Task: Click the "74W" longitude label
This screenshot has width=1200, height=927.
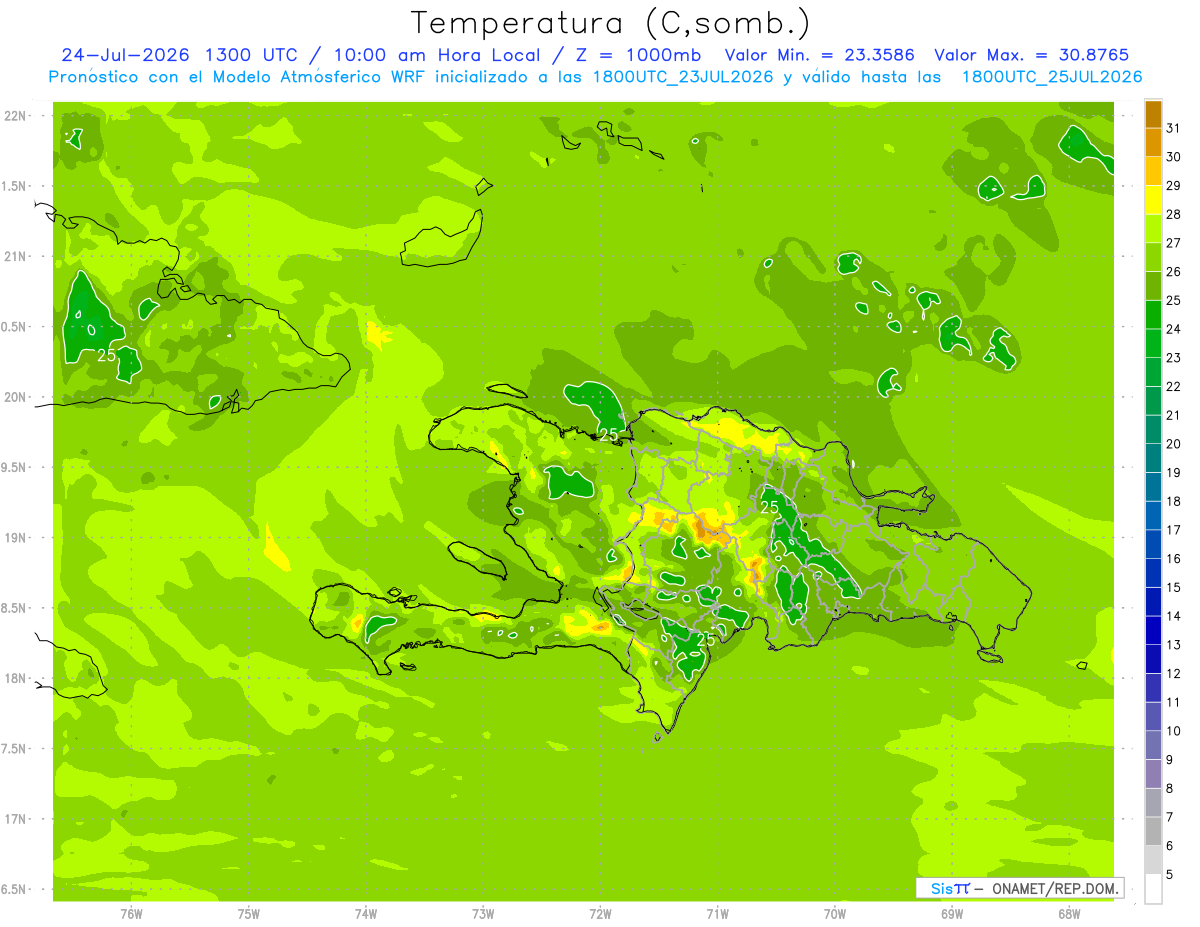Action: pos(365,913)
